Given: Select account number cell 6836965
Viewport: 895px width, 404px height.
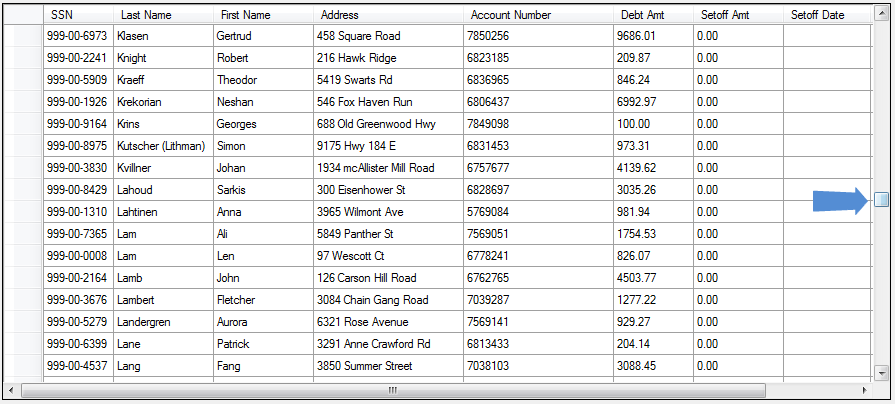Looking at the screenshot, I should [x=538, y=80].
